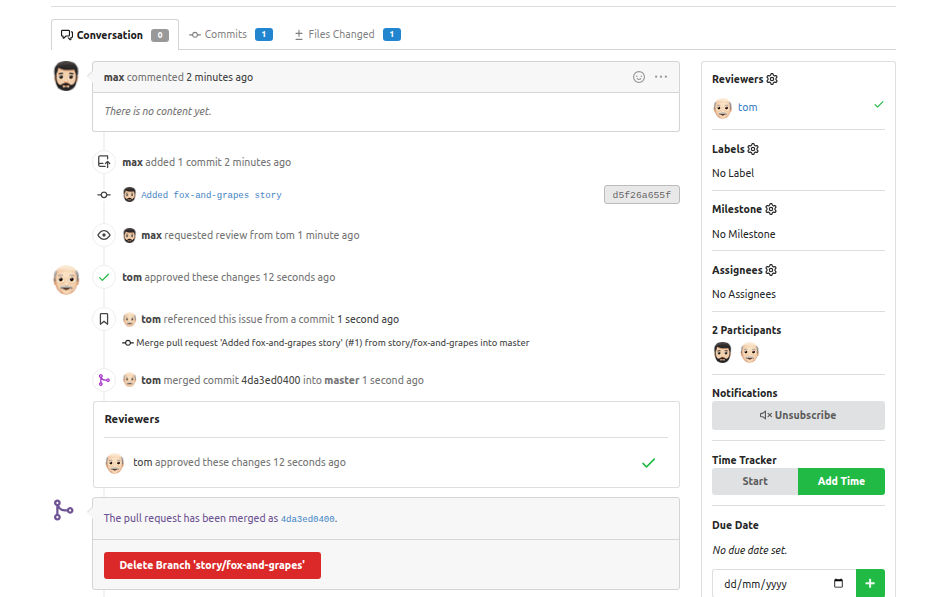Open the Labels settings gear
935x597 pixels.
click(753, 149)
